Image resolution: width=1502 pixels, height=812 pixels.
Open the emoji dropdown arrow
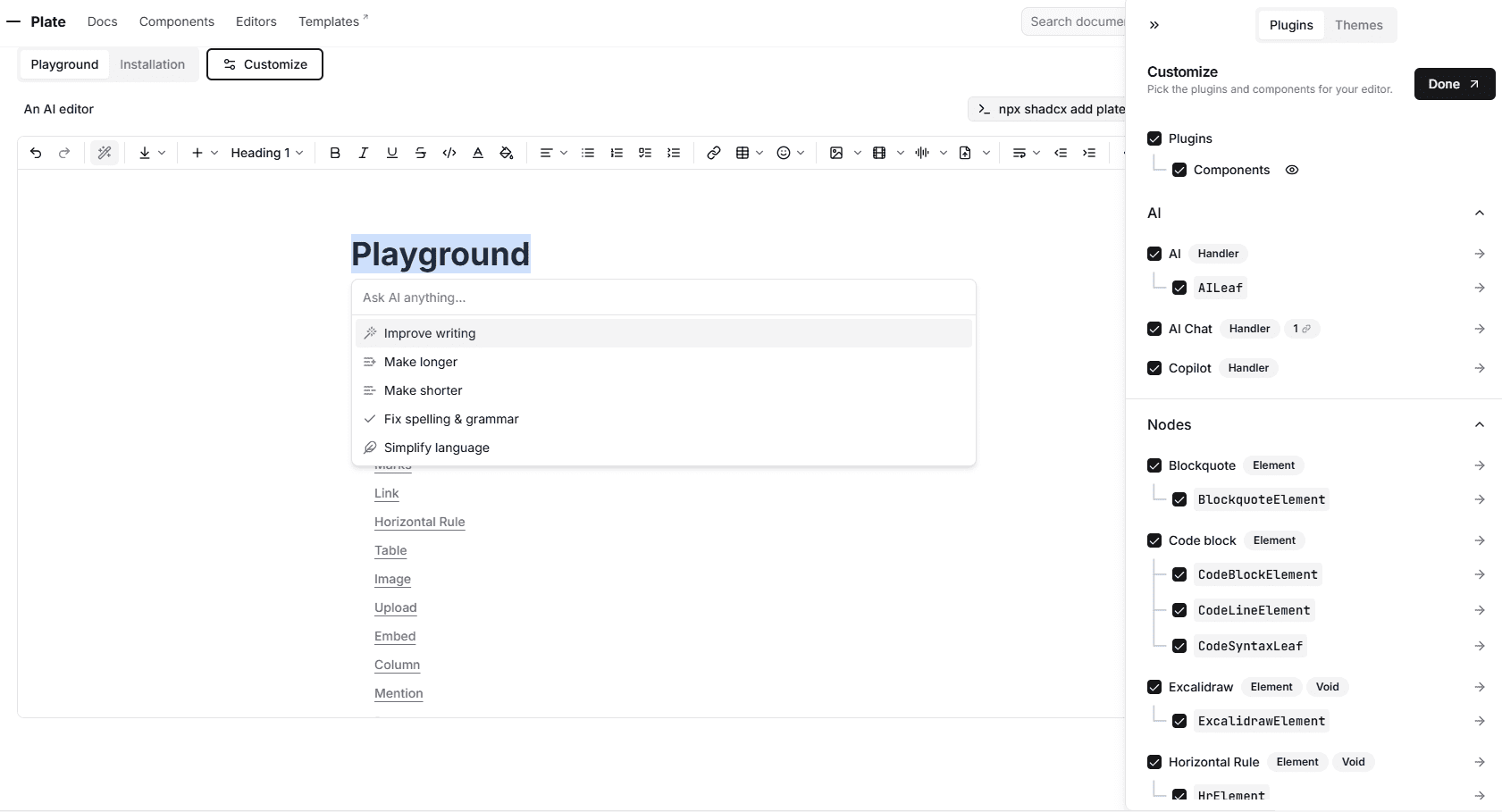[801, 153]
